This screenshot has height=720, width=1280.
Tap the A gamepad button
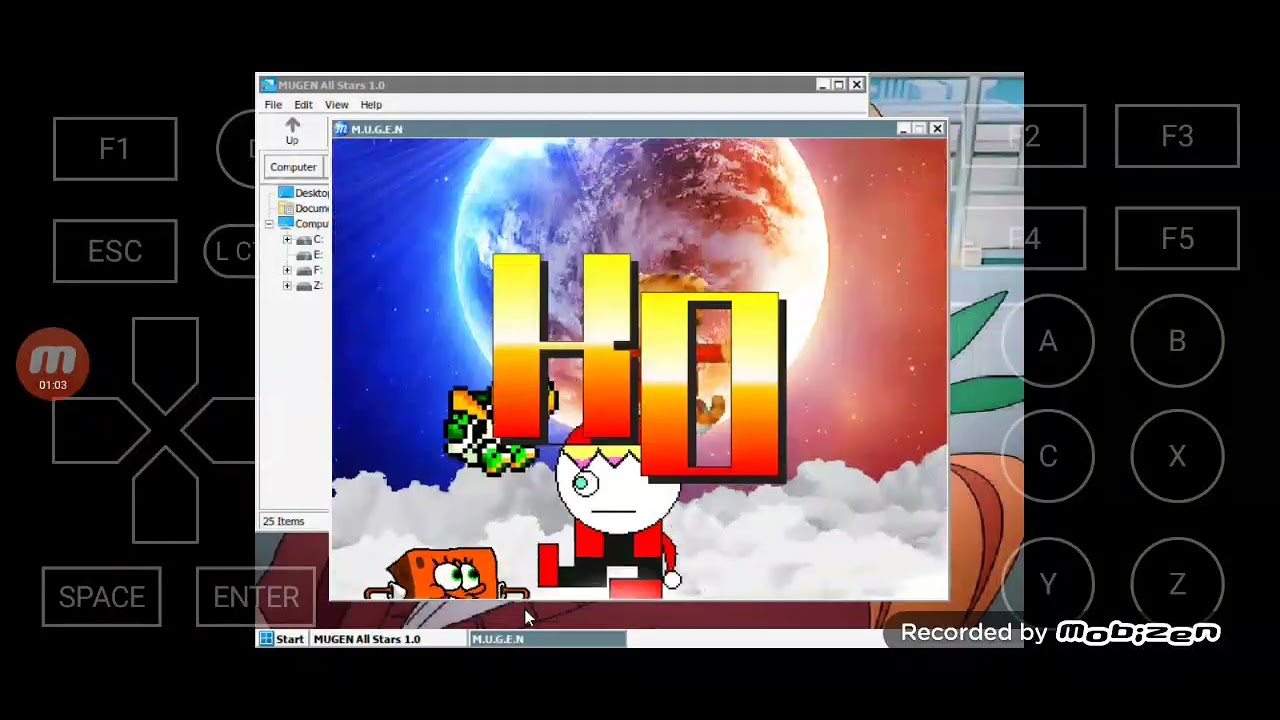pos(1048,342)
